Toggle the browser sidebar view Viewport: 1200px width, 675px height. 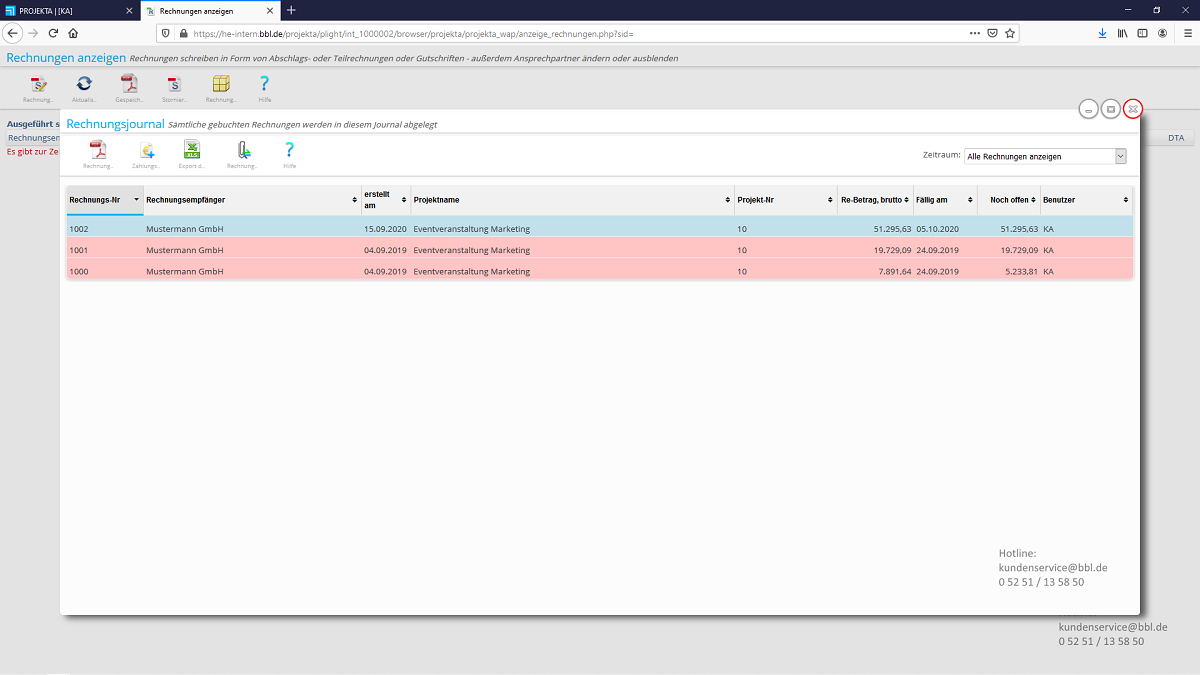(1143, 33)
